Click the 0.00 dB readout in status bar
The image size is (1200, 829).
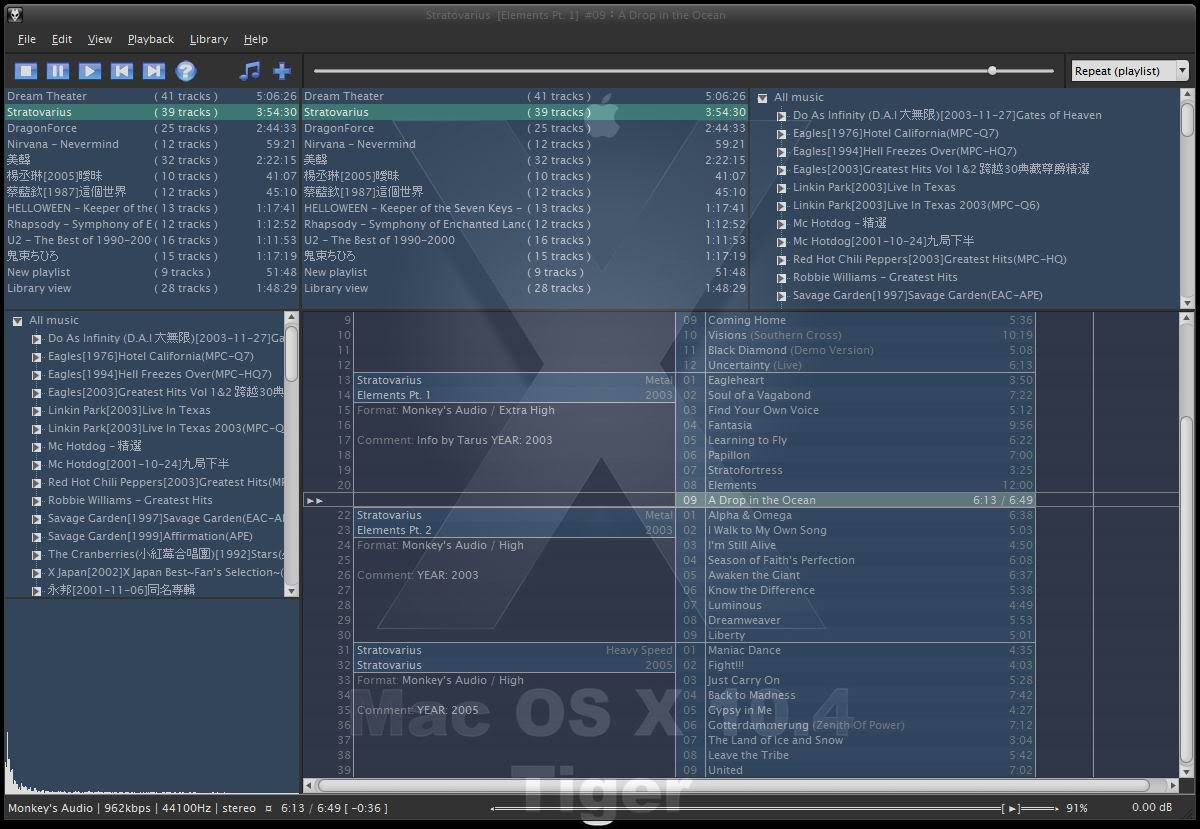tap(1151, 808)
